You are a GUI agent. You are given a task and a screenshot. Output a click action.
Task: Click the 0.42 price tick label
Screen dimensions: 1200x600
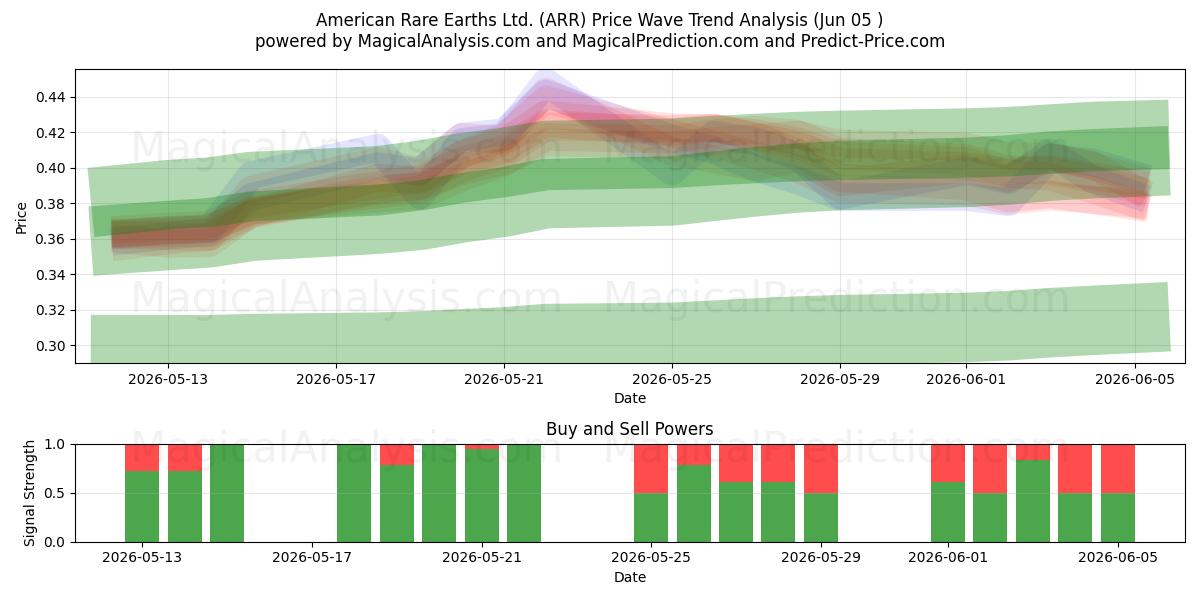[52, 133]
